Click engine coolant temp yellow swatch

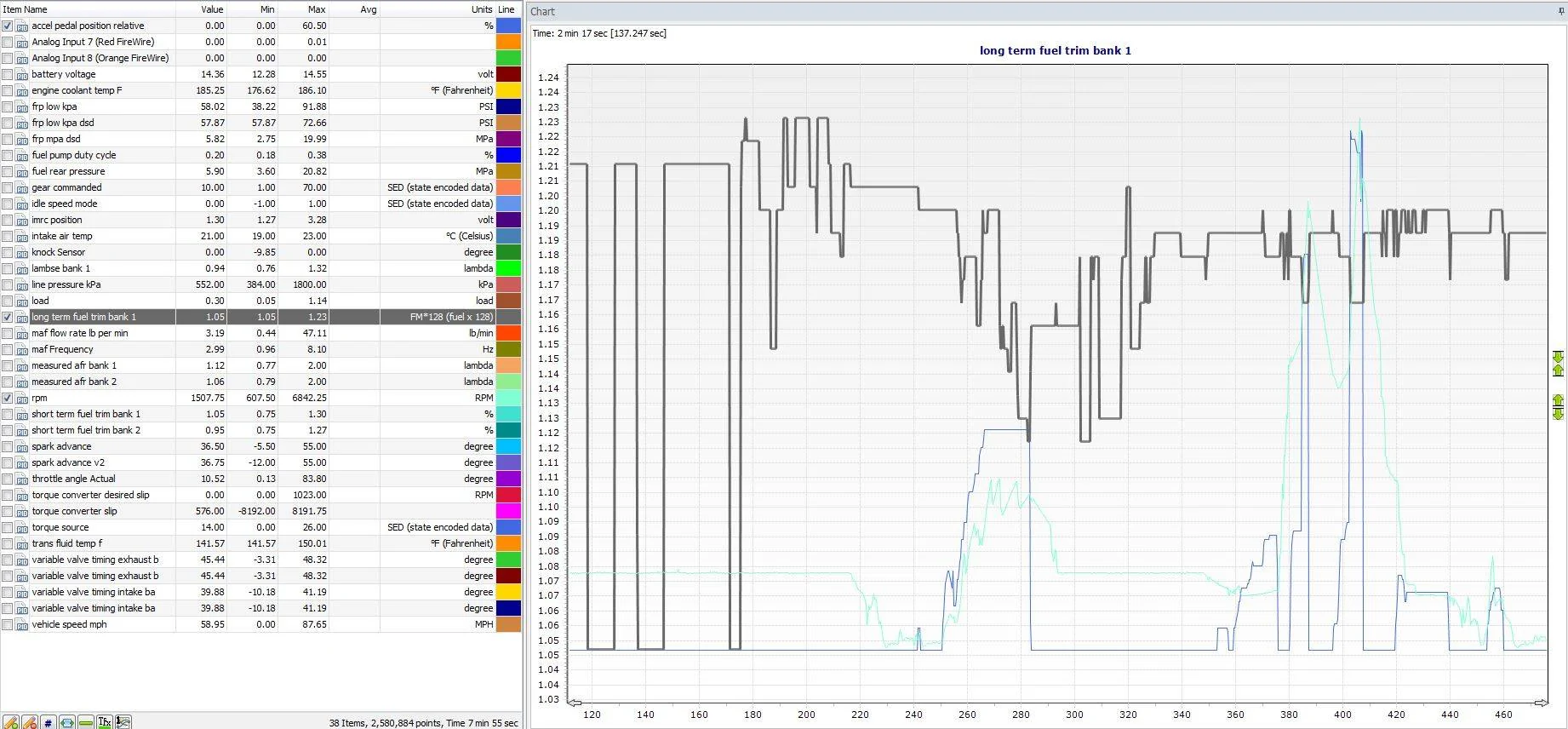click(508, 90)
